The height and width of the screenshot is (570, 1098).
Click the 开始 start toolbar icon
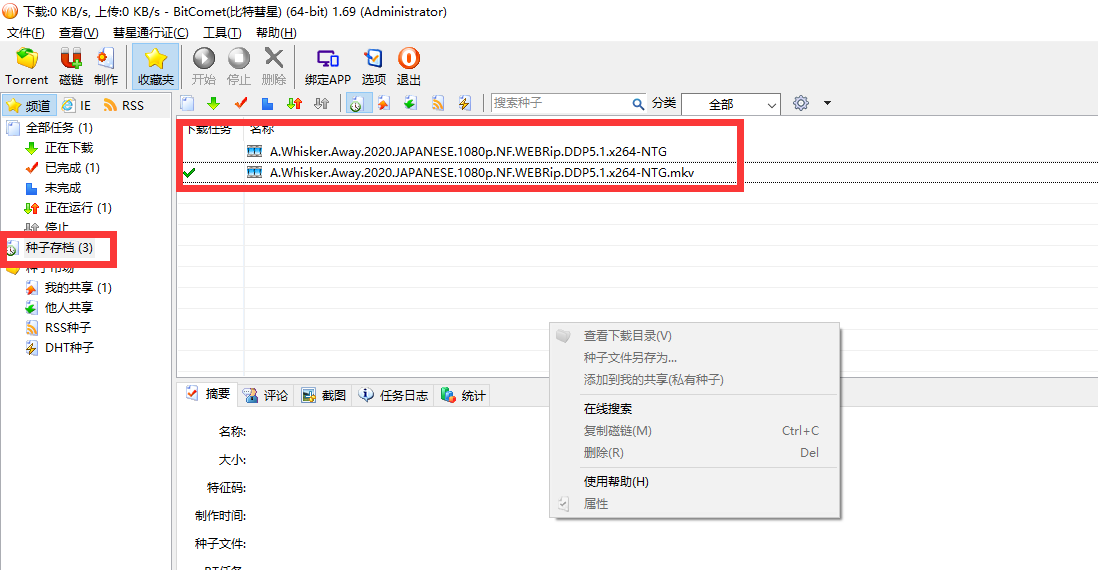[204, 67]
